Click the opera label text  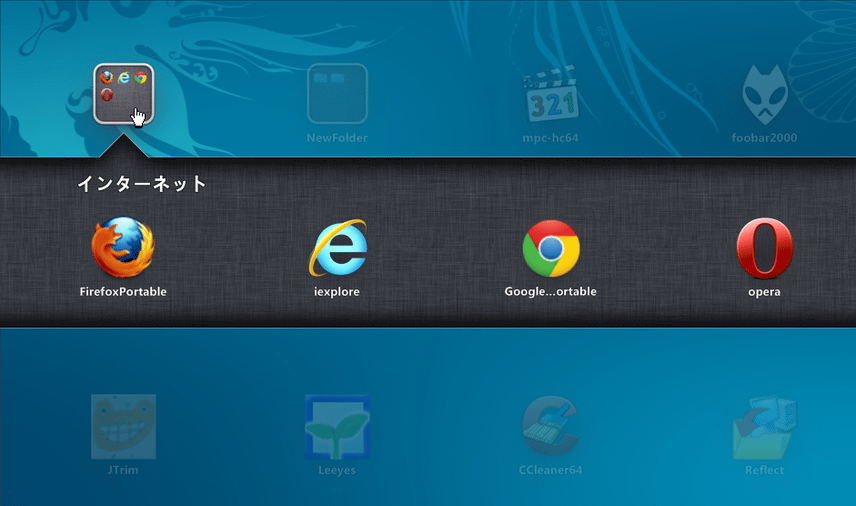click(x=764, y=292)
